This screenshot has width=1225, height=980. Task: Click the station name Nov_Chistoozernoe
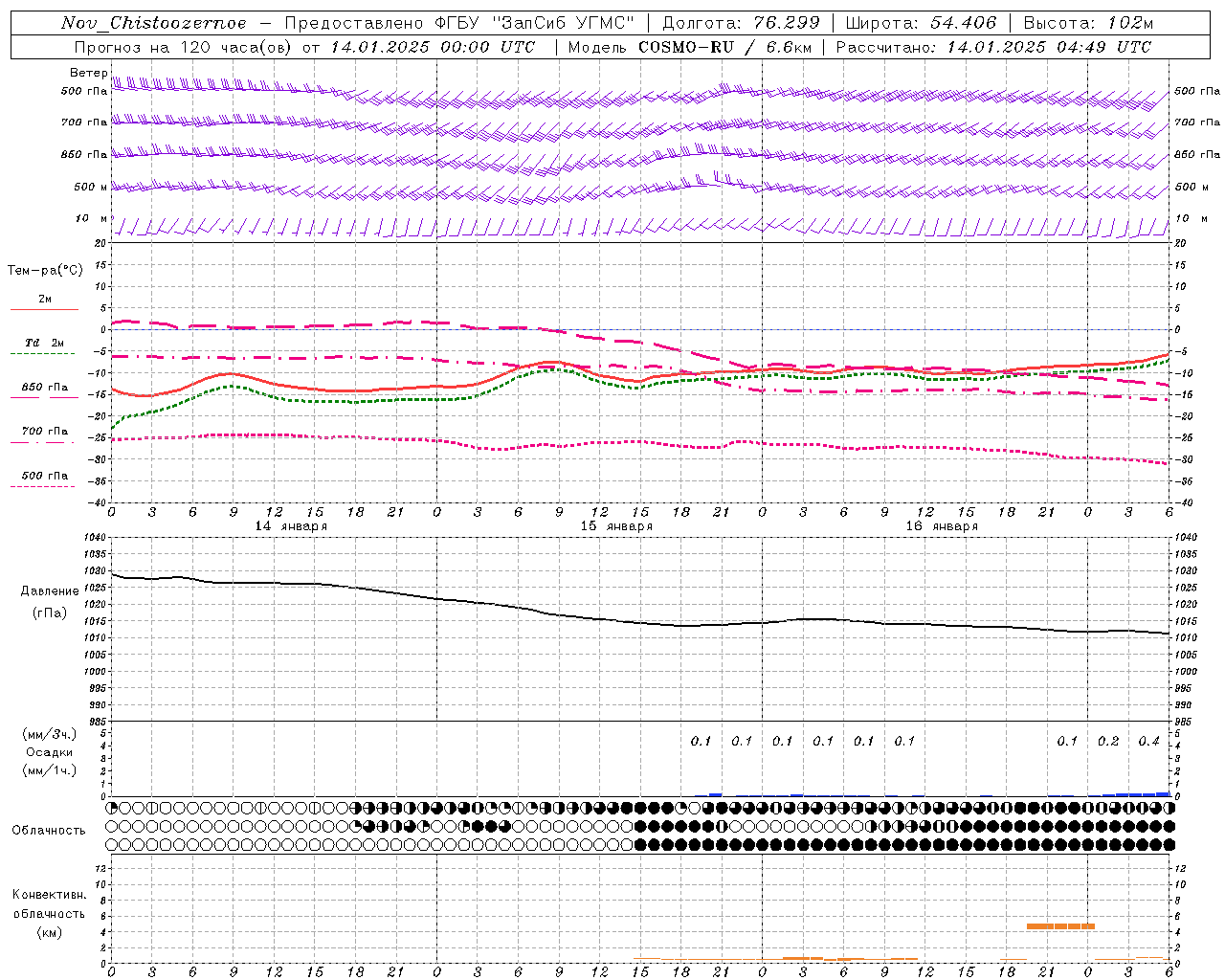[154, 23]
